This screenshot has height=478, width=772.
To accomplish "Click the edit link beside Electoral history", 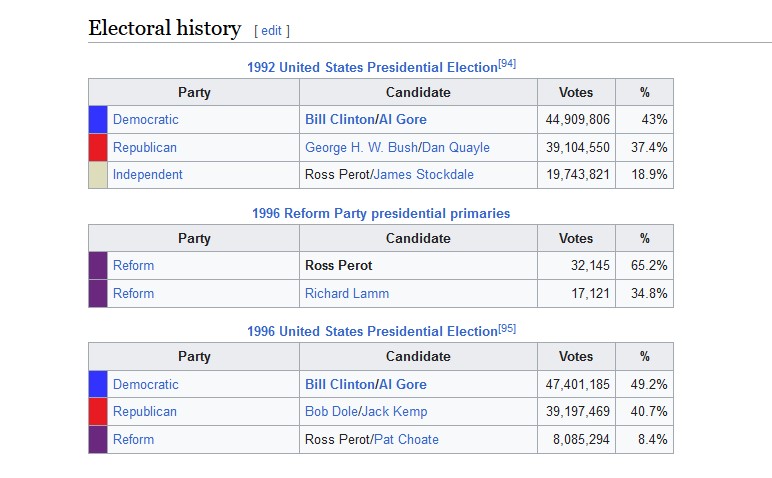I will 271,31.
